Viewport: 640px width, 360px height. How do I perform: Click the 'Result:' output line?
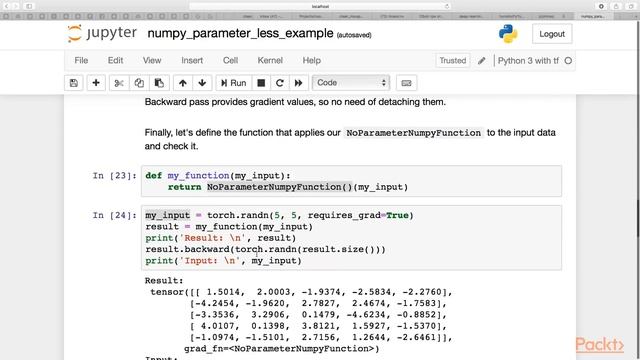click(x=164, y=280)
